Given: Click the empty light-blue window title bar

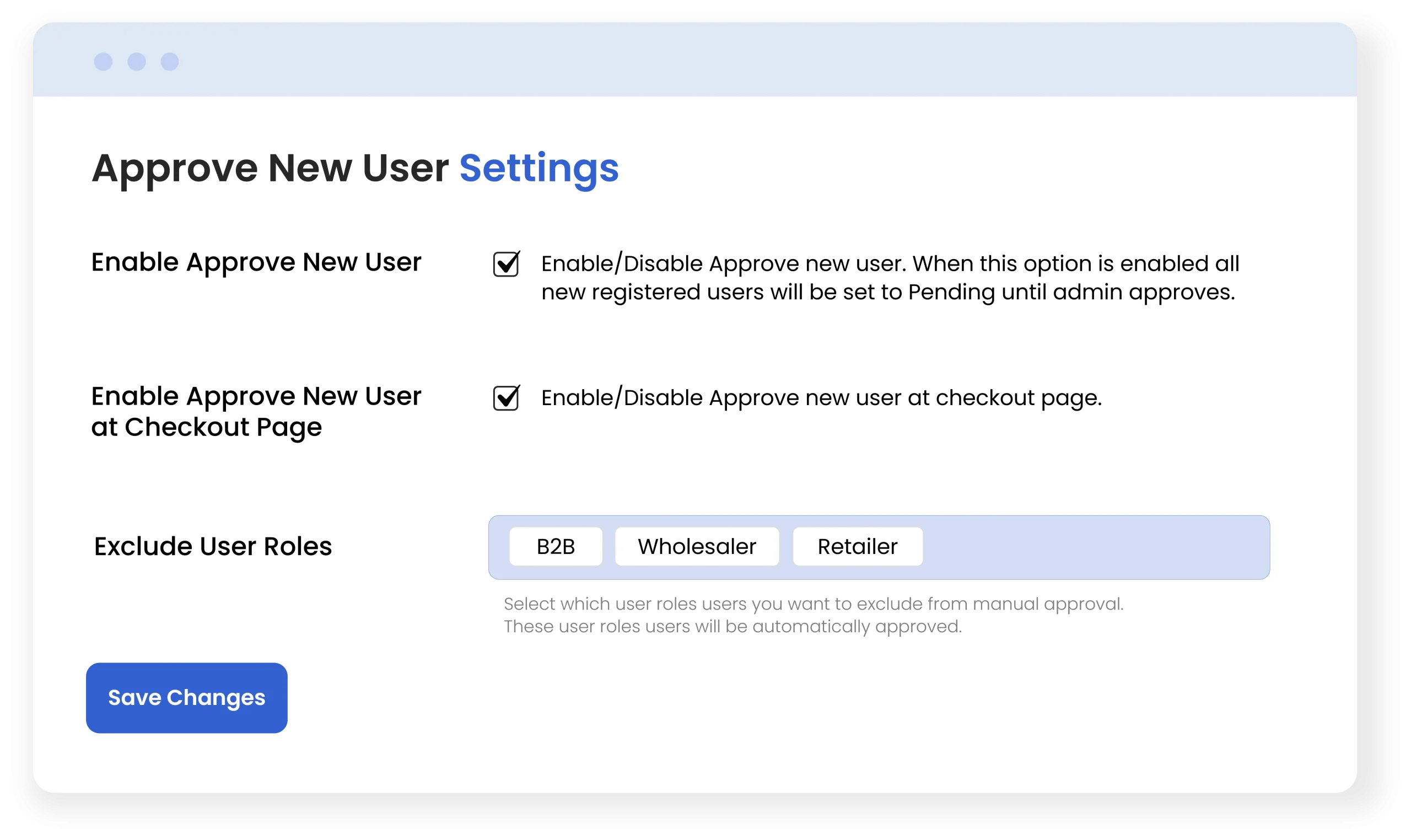Looking at the screenshot, I should (736, 60).
